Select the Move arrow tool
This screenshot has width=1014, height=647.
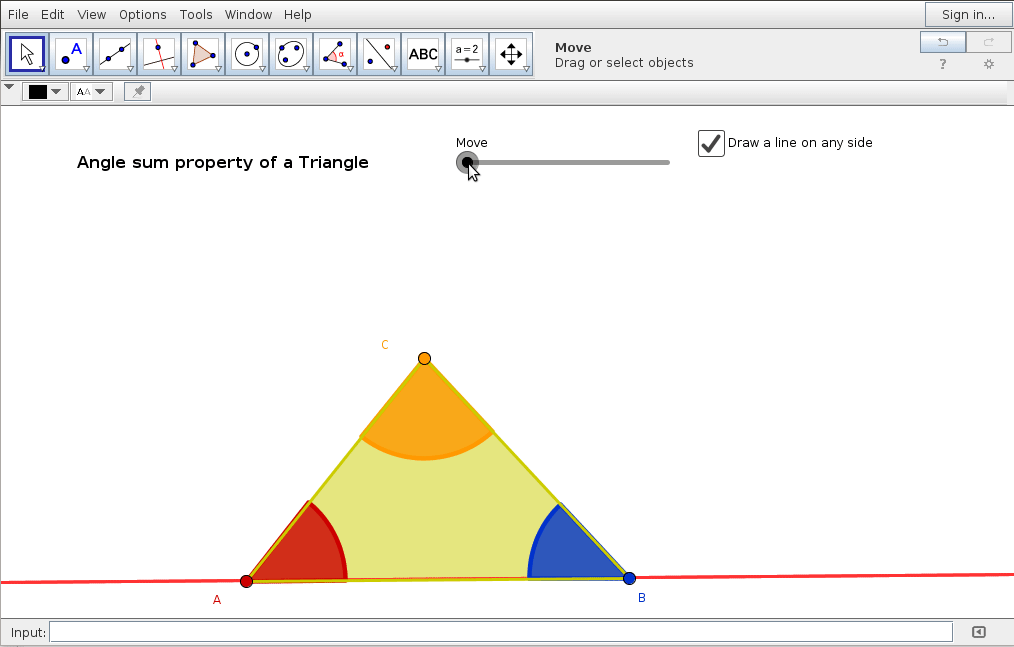pos(27,54)
